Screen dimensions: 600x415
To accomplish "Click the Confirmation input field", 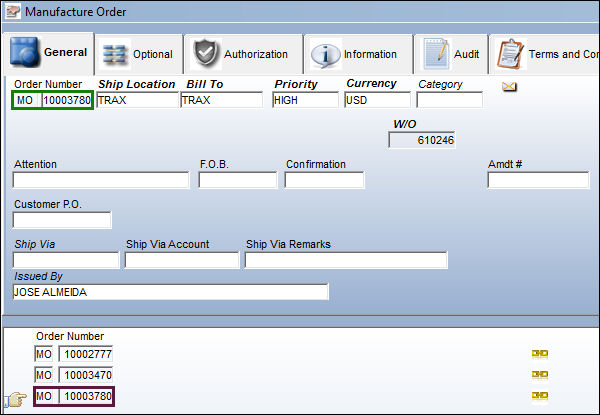I will (x=324, y=180).
